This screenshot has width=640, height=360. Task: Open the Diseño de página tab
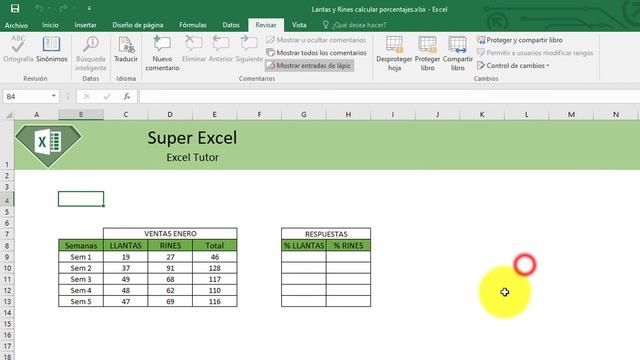tap(138, 25)
